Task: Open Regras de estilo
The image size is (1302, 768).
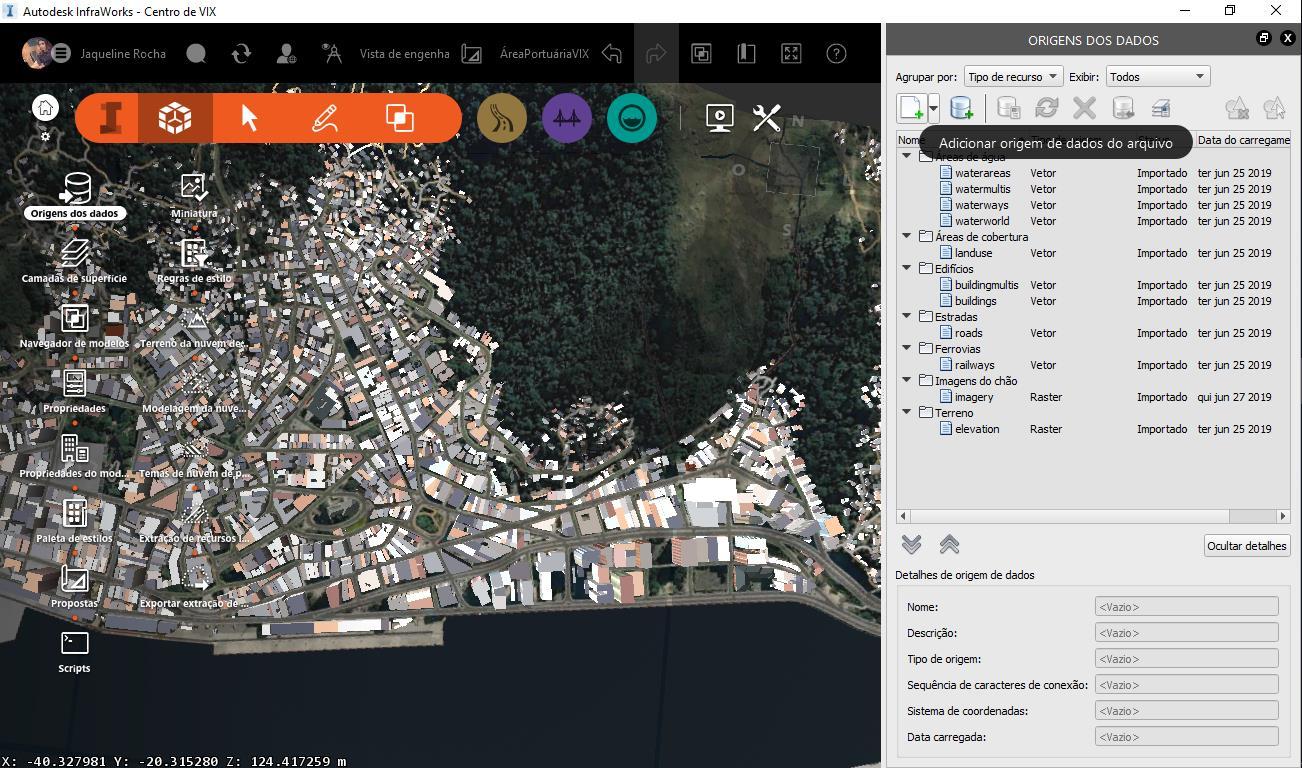Action: coord(194,252)
